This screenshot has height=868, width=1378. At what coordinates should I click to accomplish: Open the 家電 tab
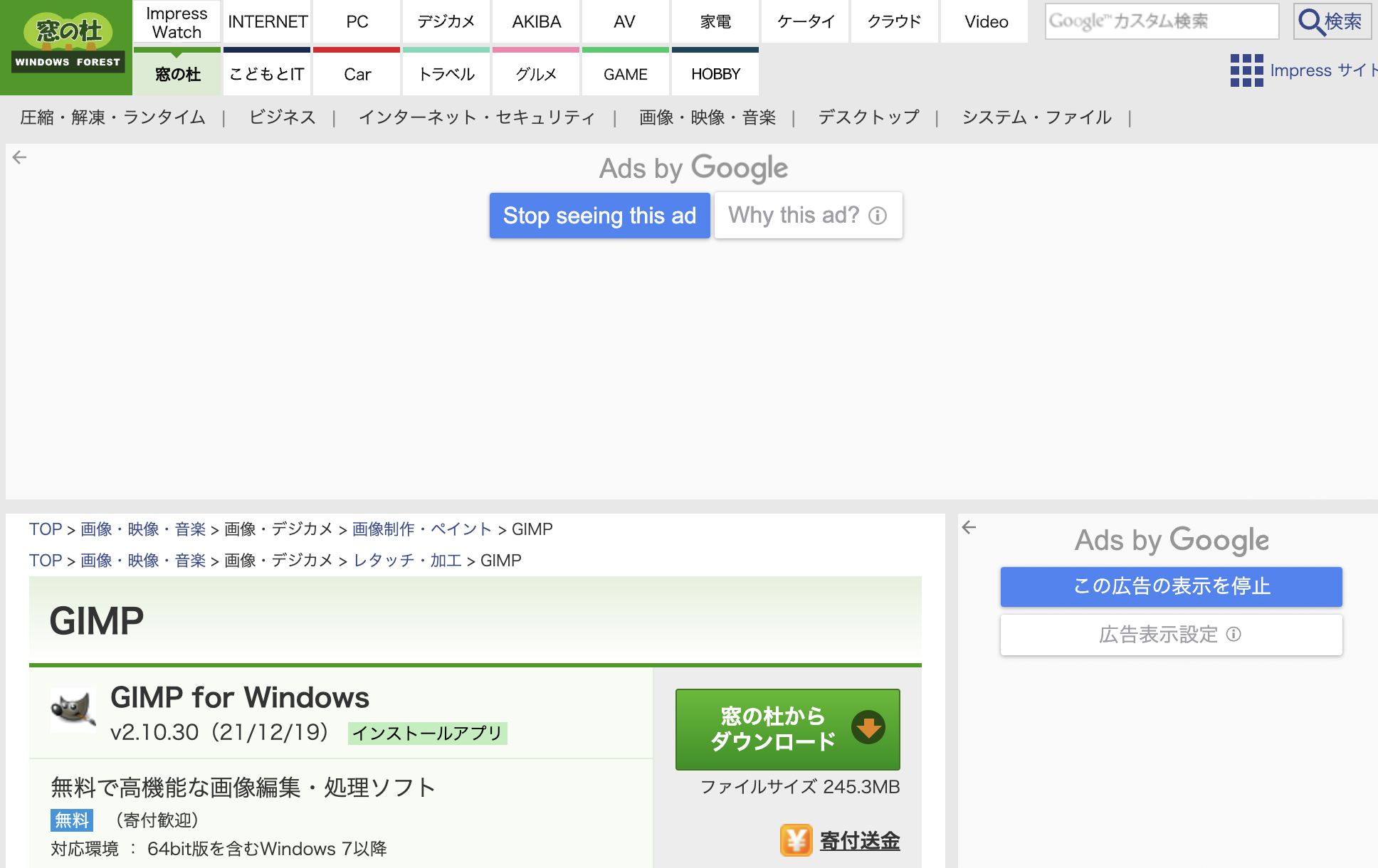715,22
